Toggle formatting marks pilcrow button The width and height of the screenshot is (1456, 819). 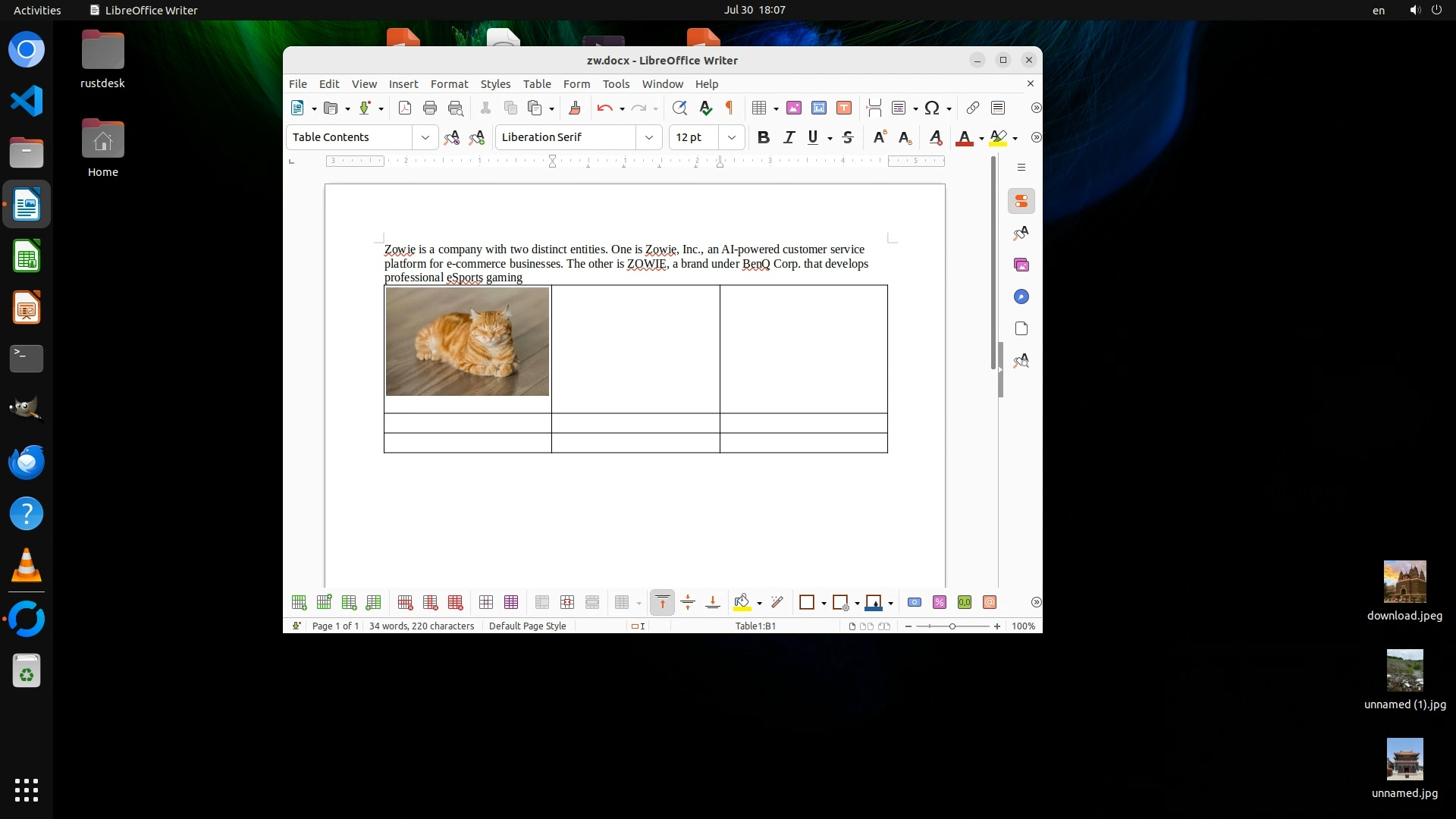(x=730, y=108)
